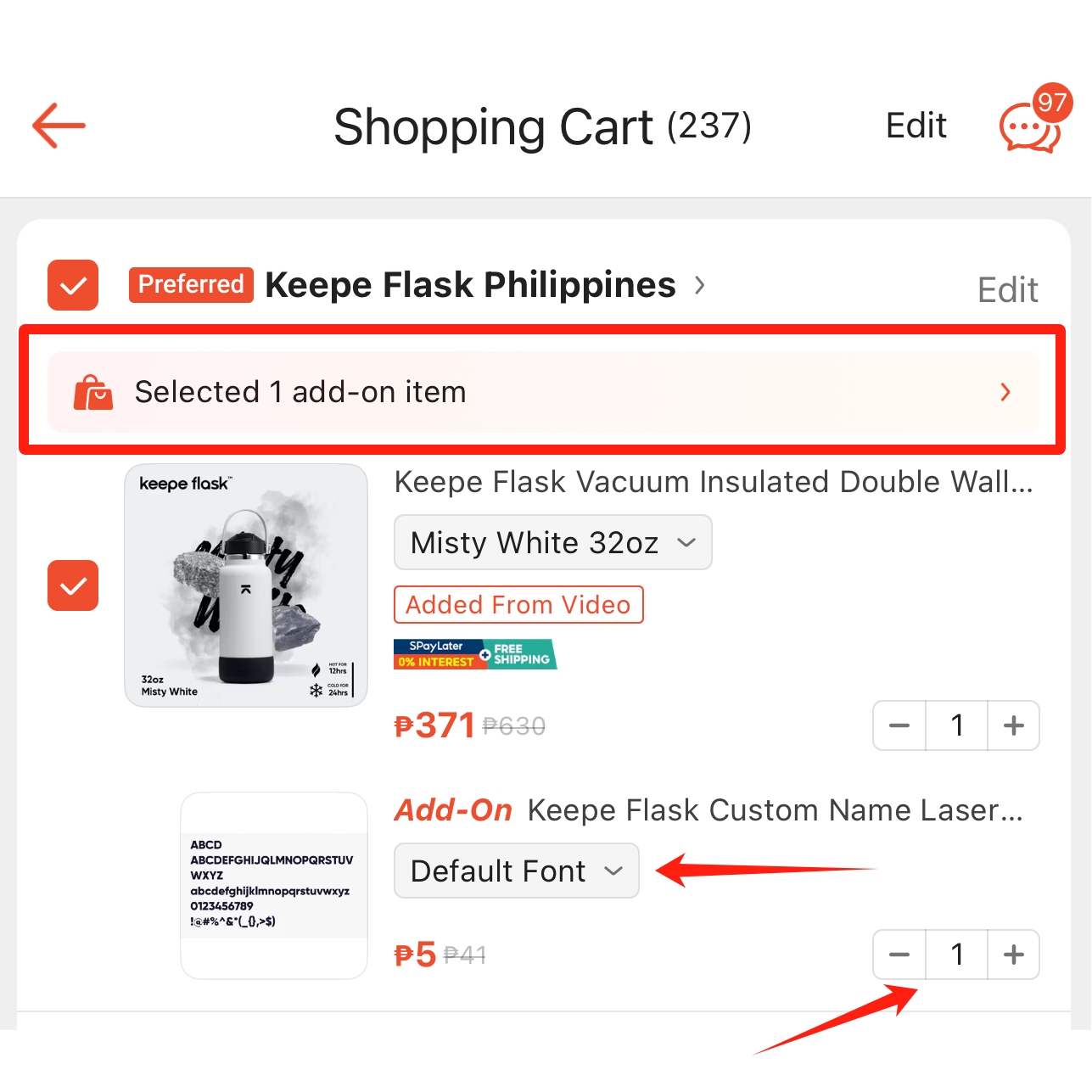1092x1092 pixels.
Task: Uncheck the Keepe Flask Philippines shop checkbox
Action: (73, 285)
